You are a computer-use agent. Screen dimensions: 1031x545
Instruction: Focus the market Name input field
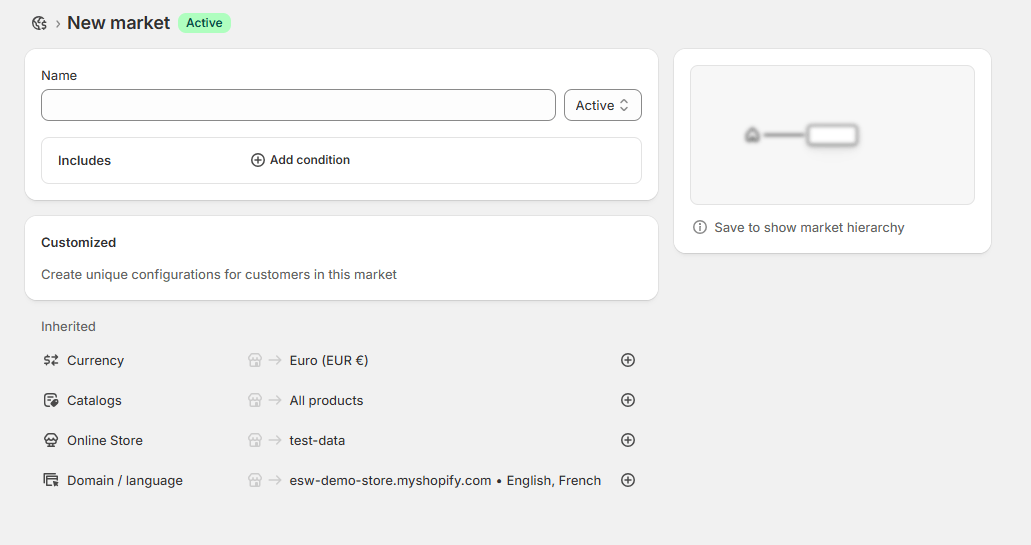[299, 105]
